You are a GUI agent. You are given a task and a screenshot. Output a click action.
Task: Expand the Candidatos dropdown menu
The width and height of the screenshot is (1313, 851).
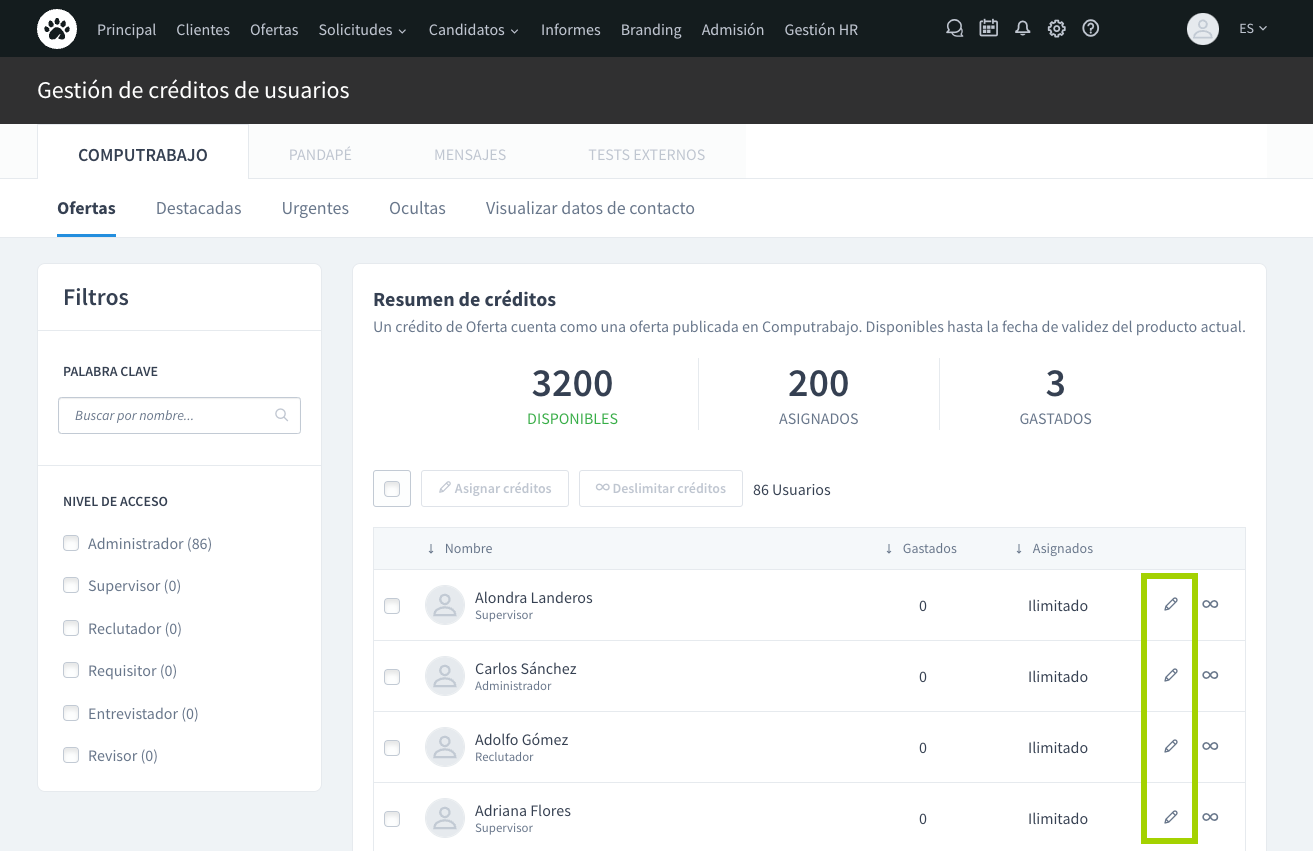tap(473, 30)
